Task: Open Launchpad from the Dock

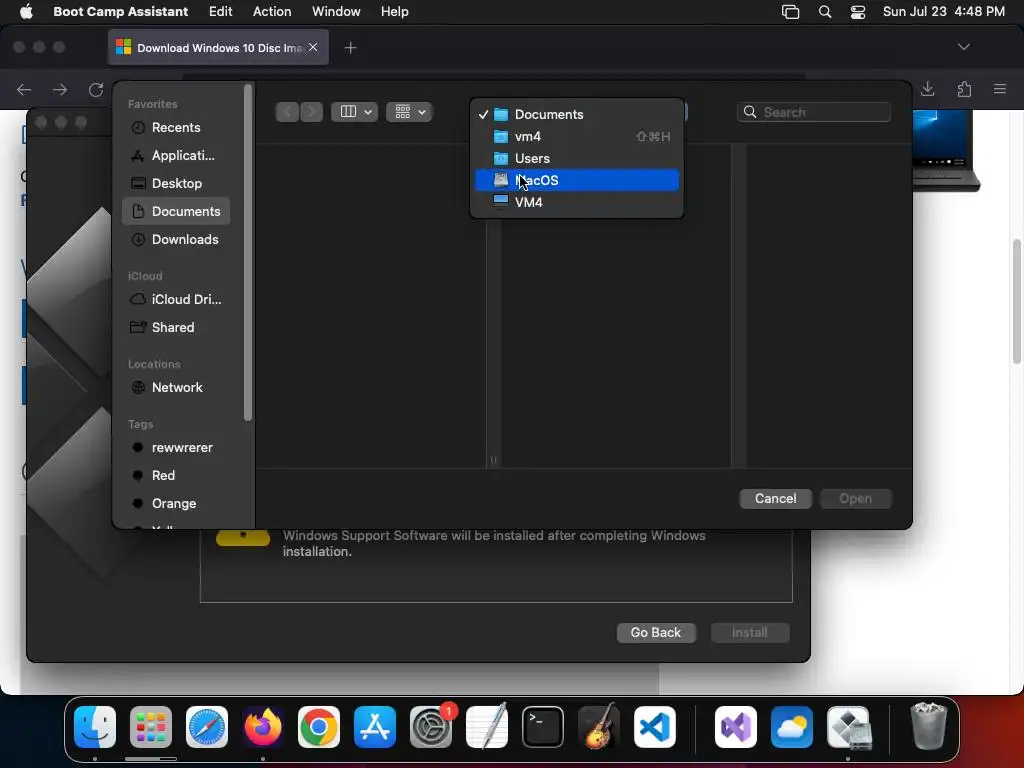Action: pyautogui.click(x=151, y=727)
